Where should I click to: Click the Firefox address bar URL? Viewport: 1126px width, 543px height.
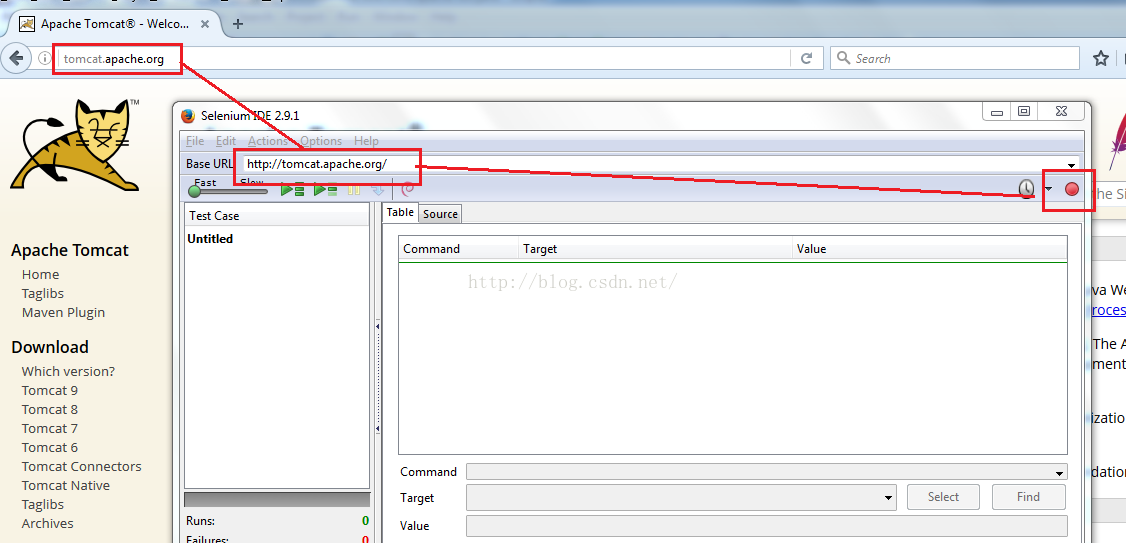(113, 59)
